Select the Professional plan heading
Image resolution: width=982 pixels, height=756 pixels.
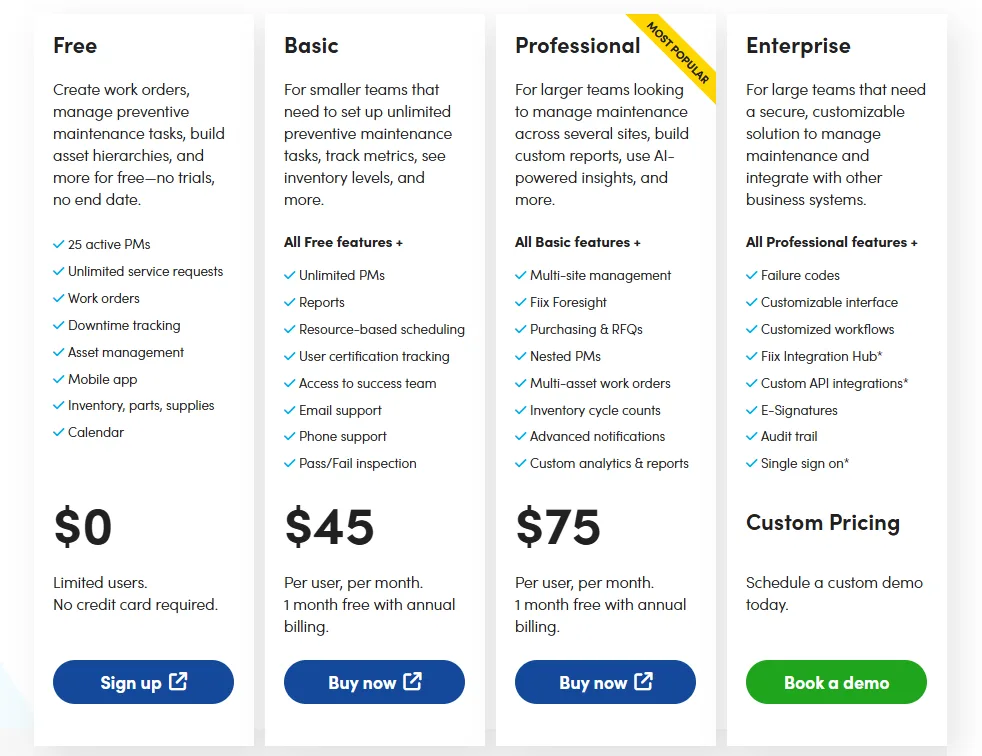click(577, 46)
